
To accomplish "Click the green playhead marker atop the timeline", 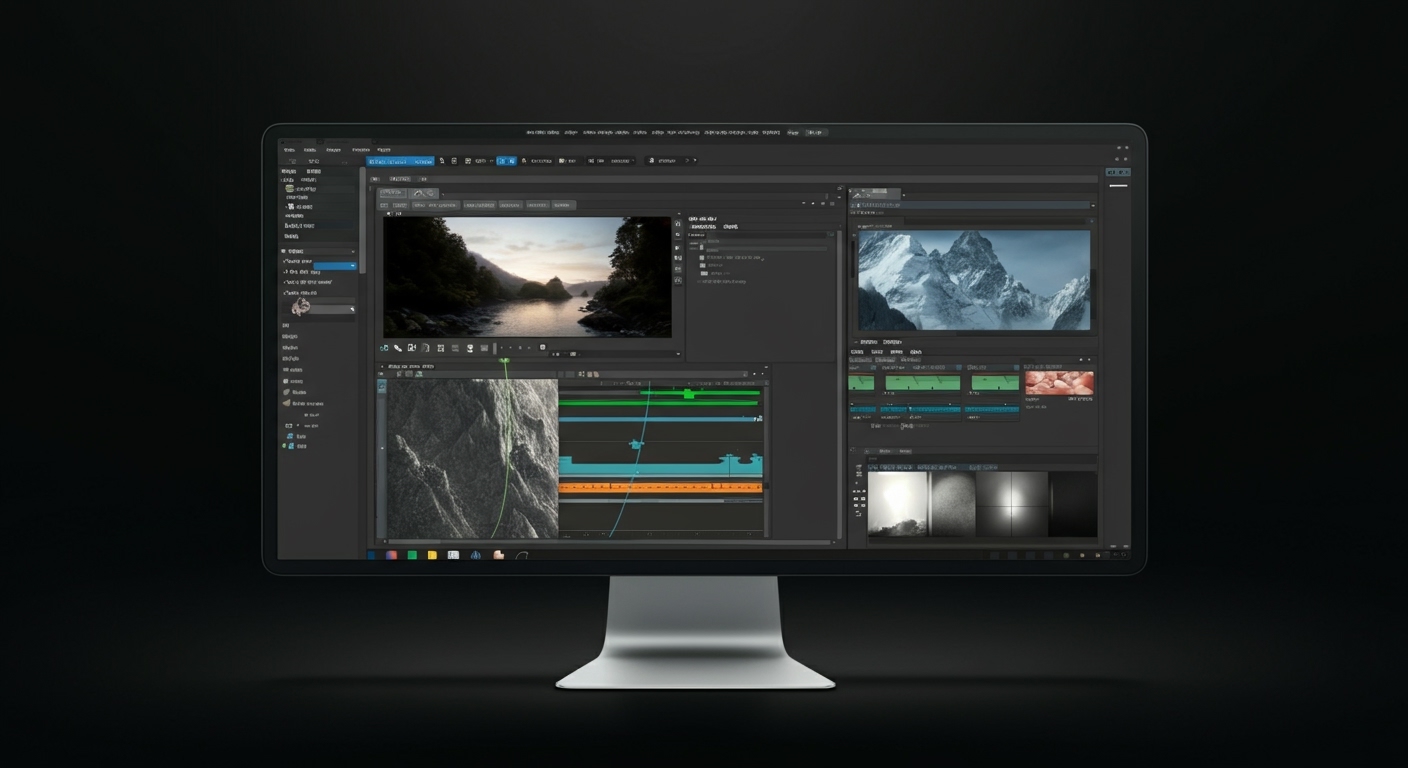I will [x=506, y=360].
